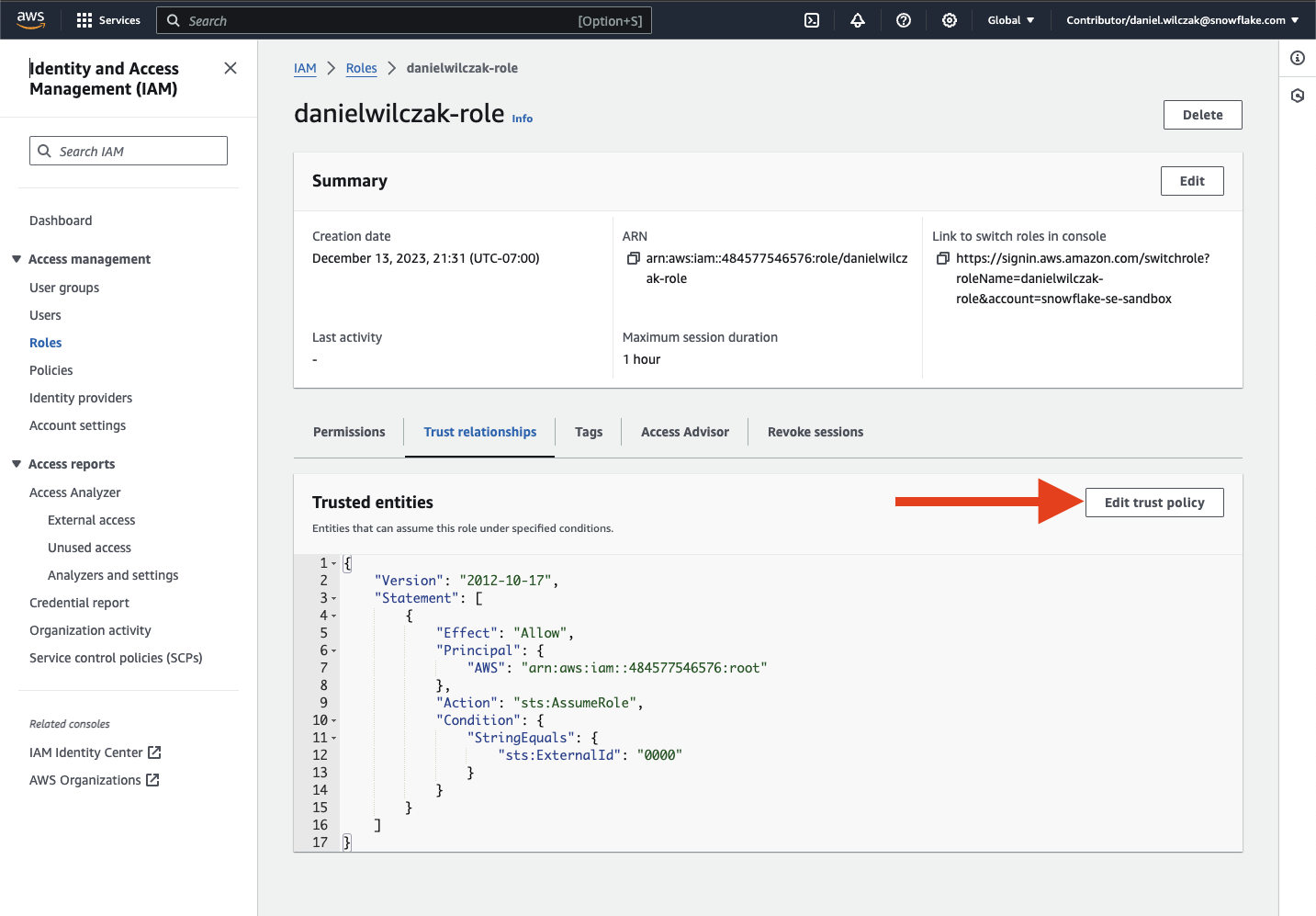Close the IAM navigation sidebar
Screen dimensions: 1316x916
[x=231, y=68]
